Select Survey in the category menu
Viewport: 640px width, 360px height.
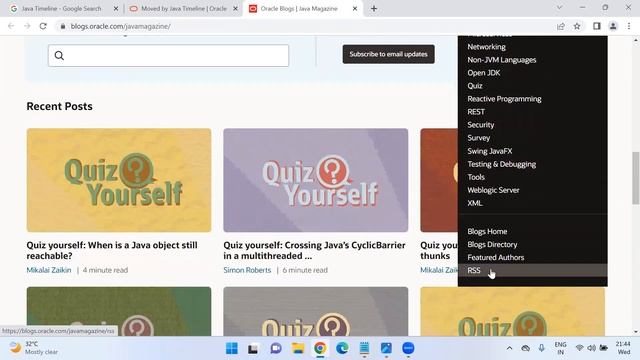point(478,138)
